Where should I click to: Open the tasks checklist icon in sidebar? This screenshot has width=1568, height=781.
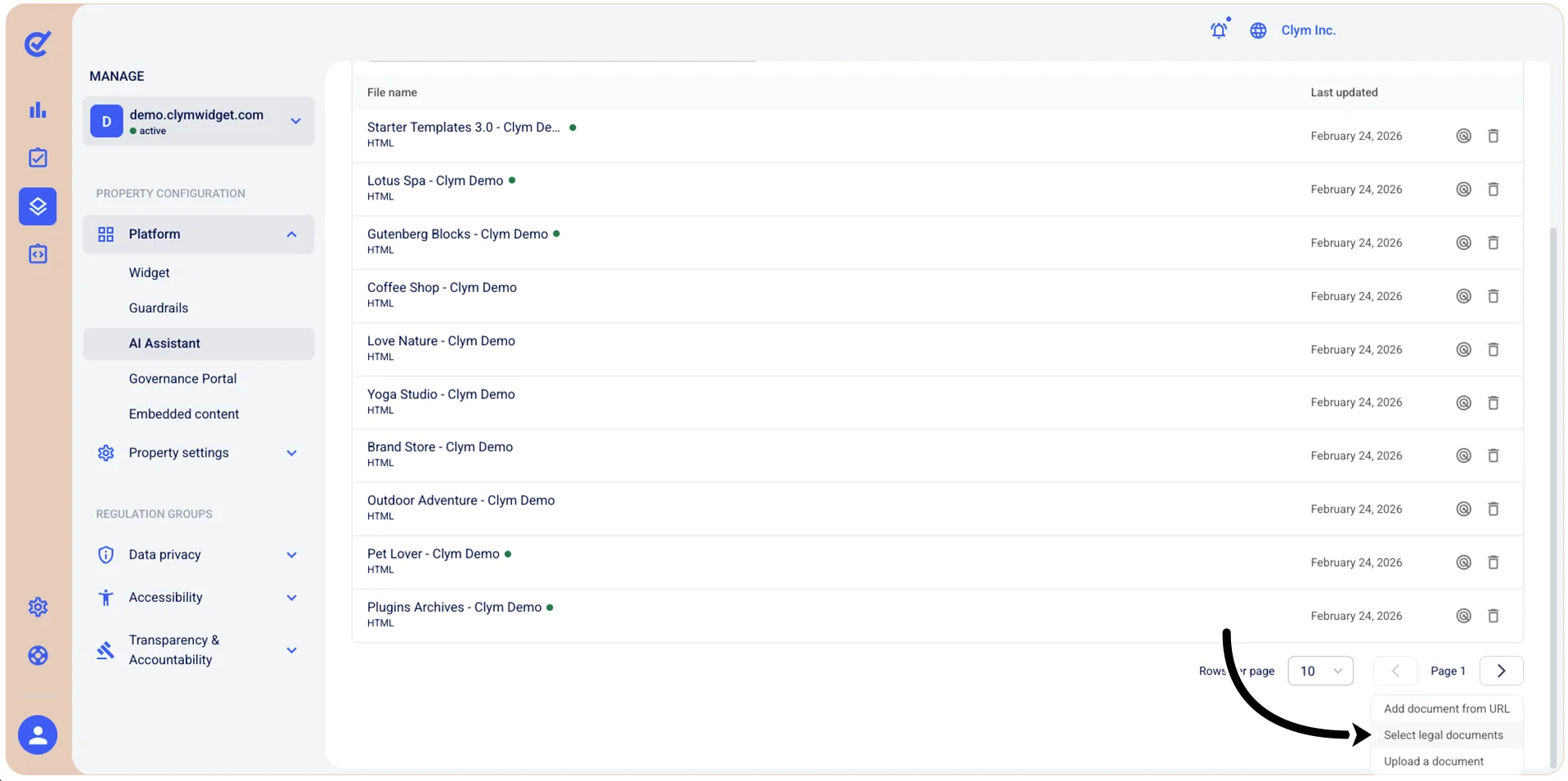pyautogui.click(x=38, y=158)
